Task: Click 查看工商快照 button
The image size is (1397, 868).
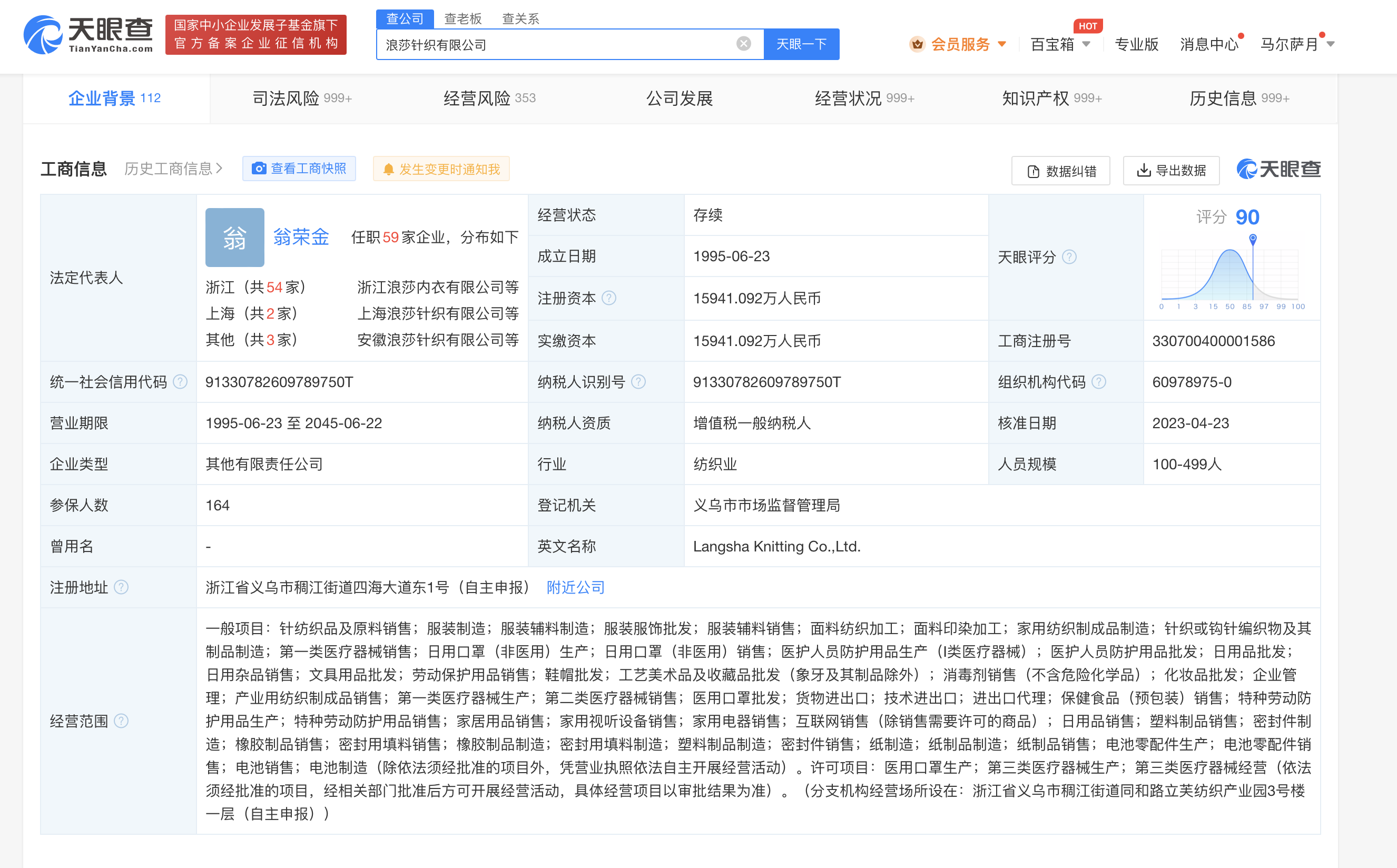Action: click(x=299, y=169)
